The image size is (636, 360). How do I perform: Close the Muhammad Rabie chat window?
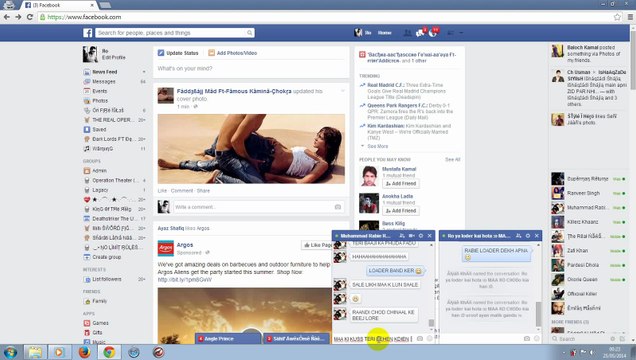click(x=430, y=236)
